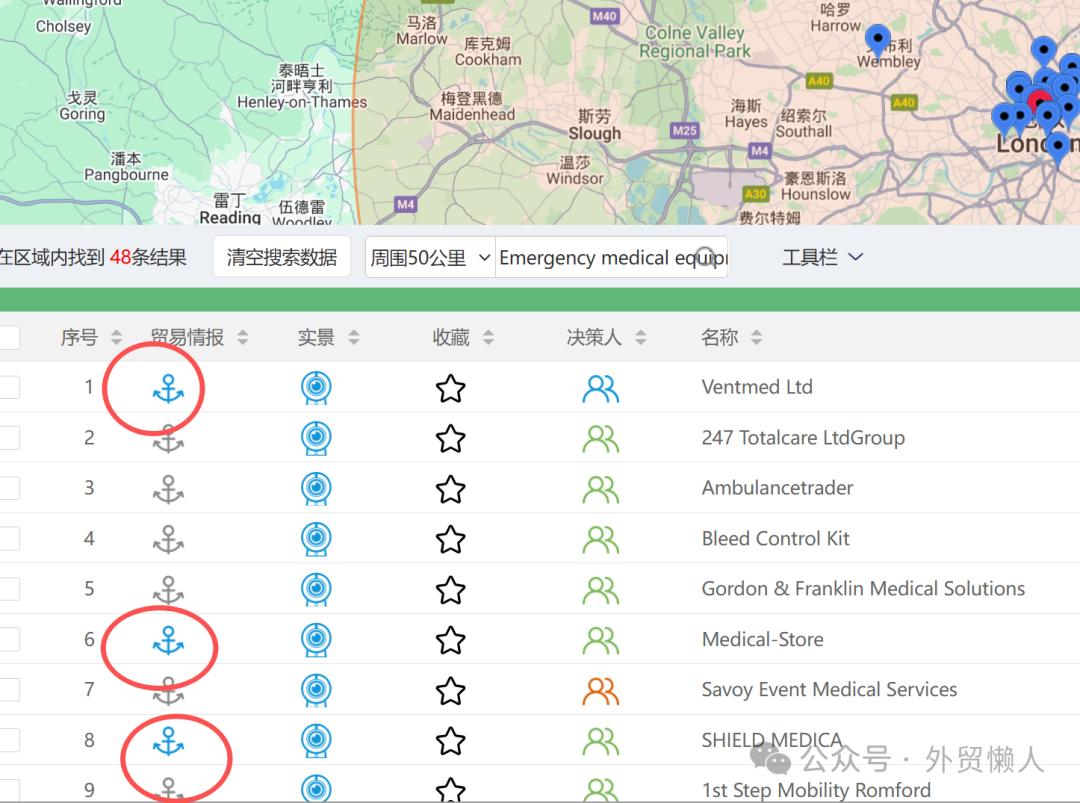Viewport: 1080px width, 803px height.
Task: Click 清空搜索数据 to clear search data
Action: 282,258
